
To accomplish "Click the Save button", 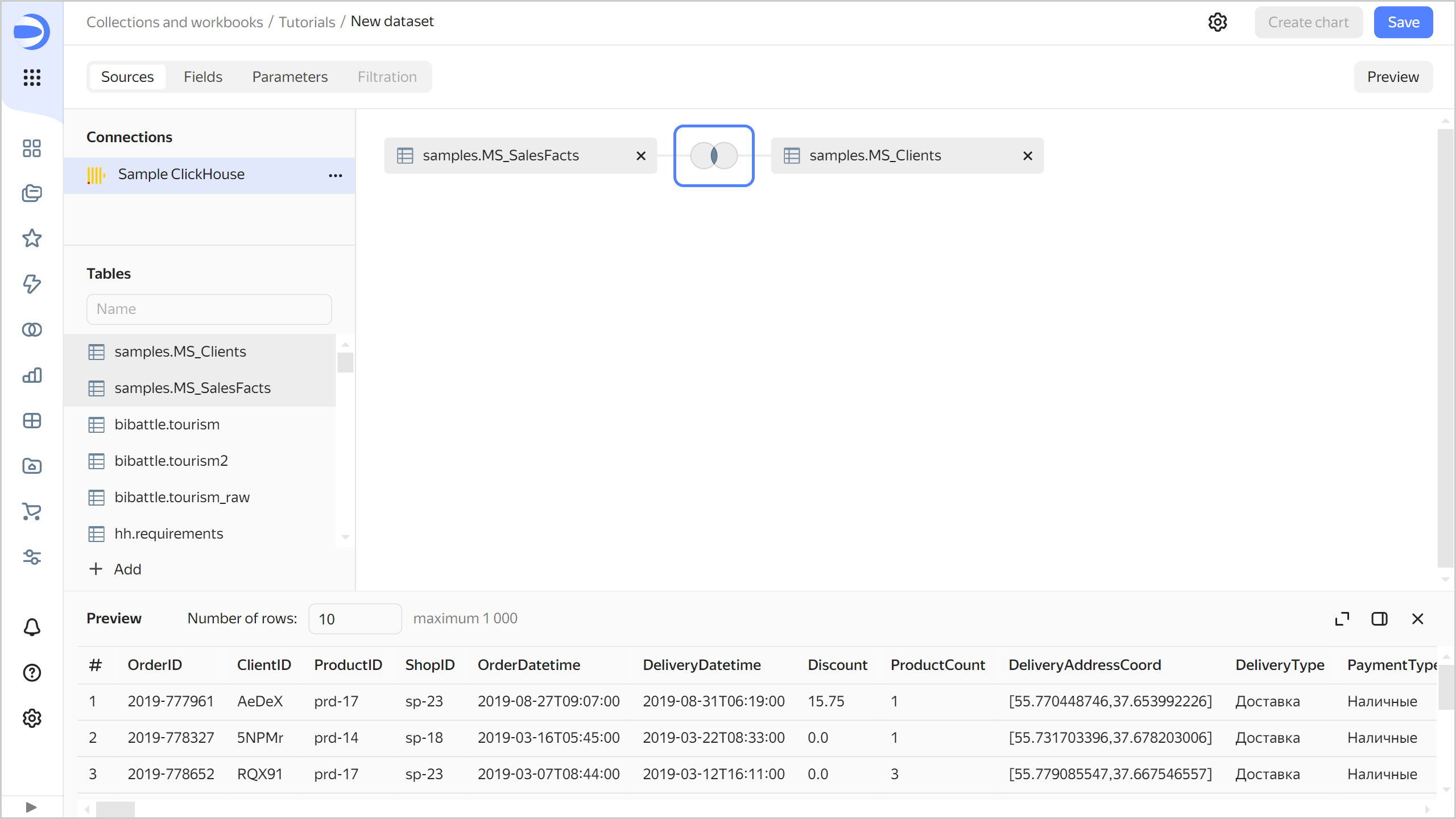I will [1403, 22].
